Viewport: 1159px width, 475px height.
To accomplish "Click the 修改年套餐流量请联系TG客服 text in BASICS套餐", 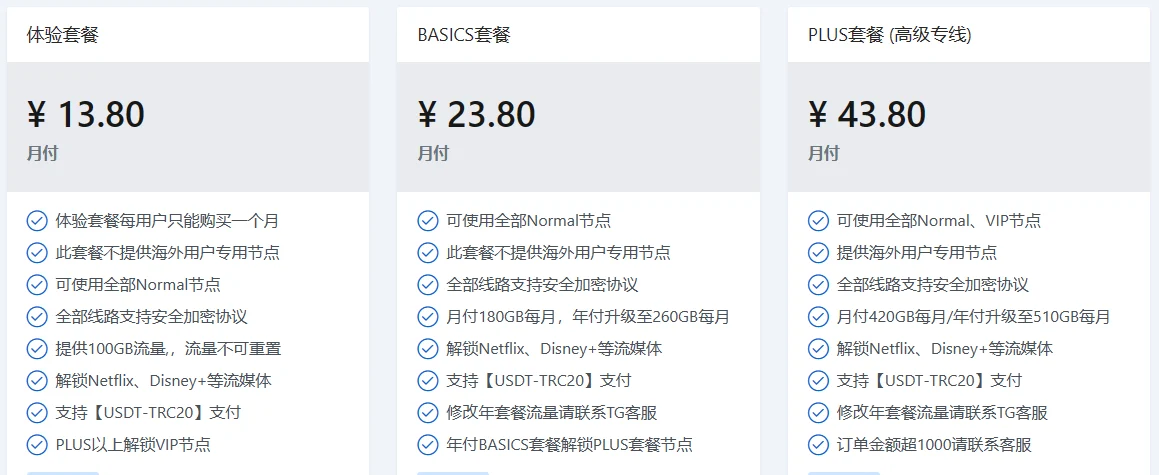I will click(x=552, y=413).
